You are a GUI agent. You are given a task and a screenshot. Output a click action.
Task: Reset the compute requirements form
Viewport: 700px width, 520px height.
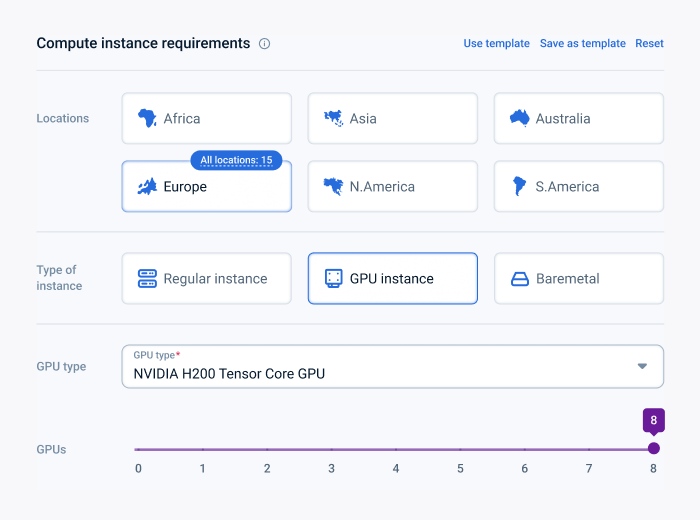[x=649, y=44]
